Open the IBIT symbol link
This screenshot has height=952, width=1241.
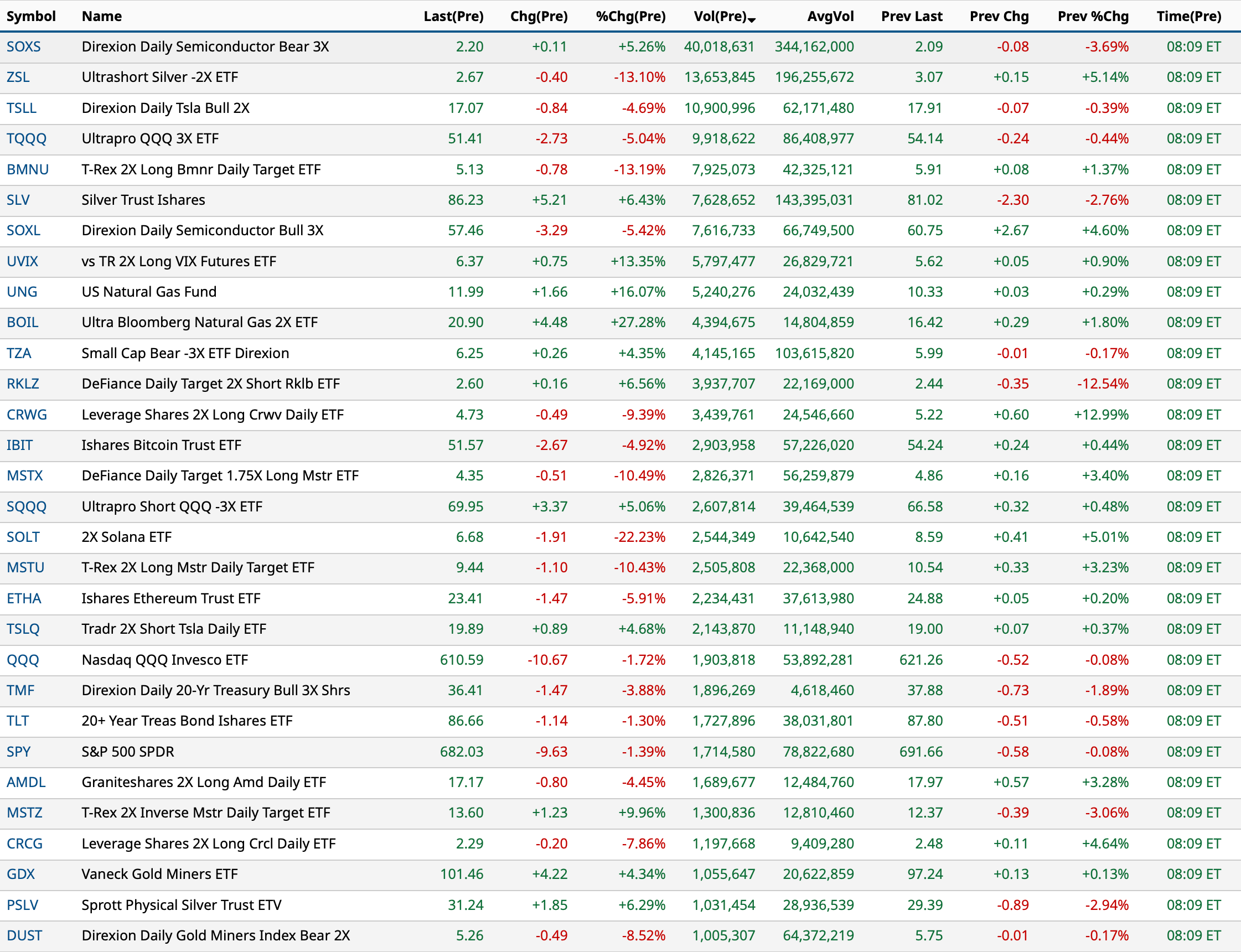pyautogui.click(x=19, y=445)
